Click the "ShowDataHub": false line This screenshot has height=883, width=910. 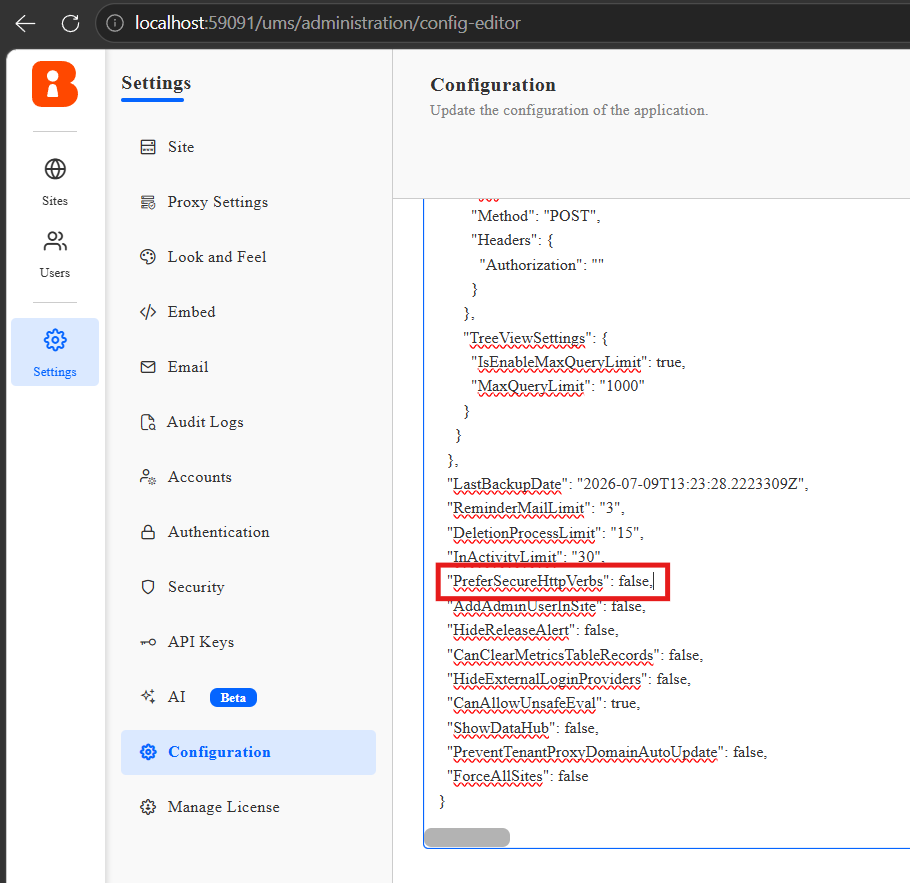tap(522, 728)
